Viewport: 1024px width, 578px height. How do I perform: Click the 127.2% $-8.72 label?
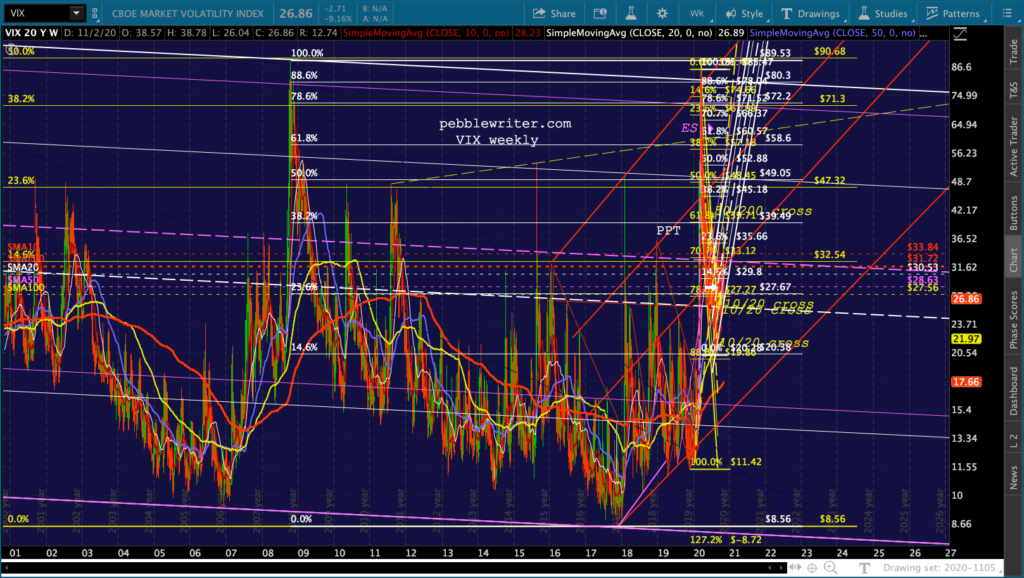coord(726,540)
